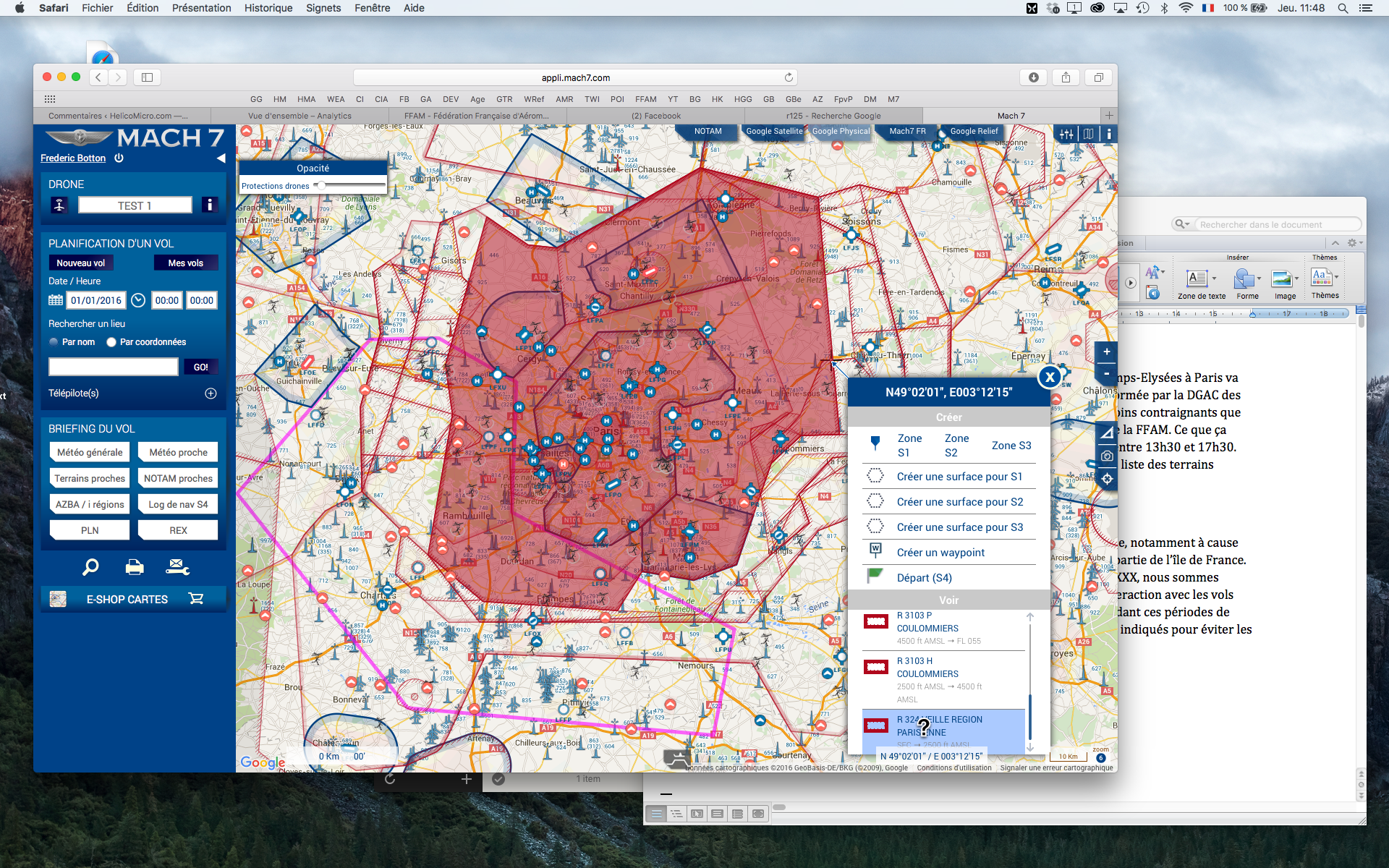Click the zone marker pin icon in popup

[x=875, y=443]
